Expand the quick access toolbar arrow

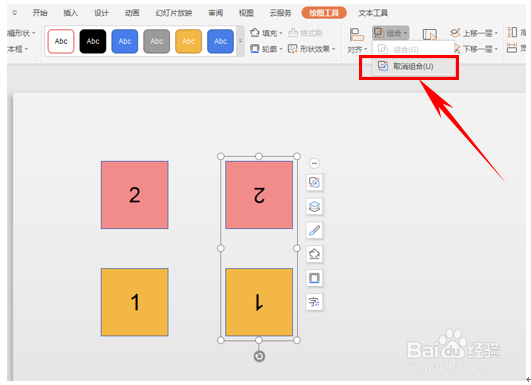pyautogui.click(x=15, y=13)
